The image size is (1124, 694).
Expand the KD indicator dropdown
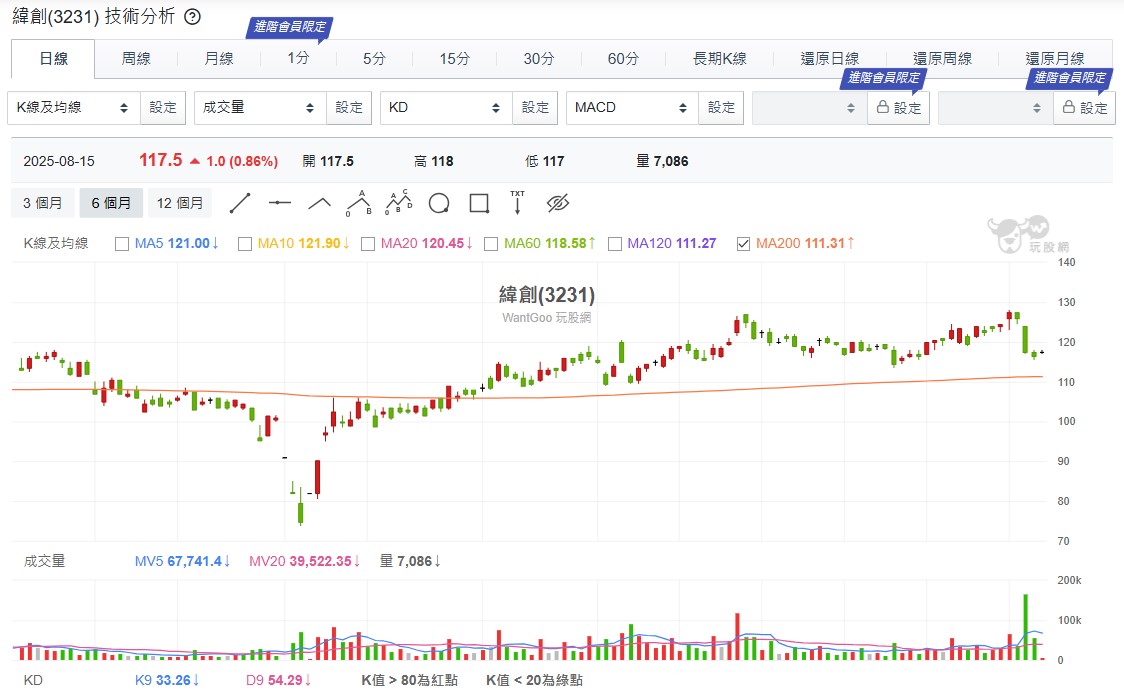[x=446, y=108]
